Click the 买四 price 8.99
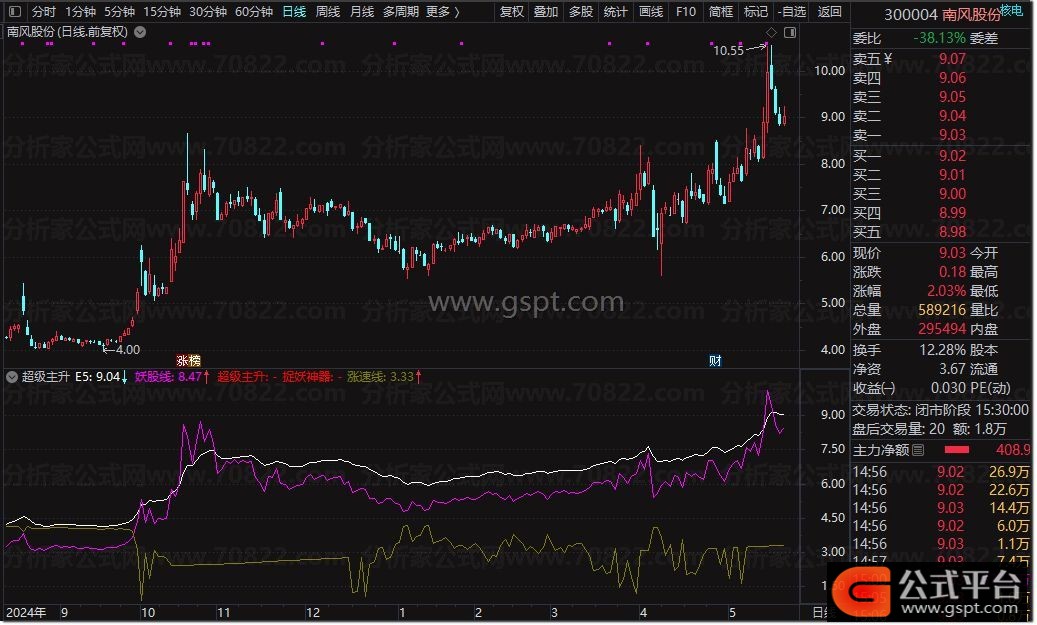The width and height of the screenshot is (1037, 625). (952, 213)
